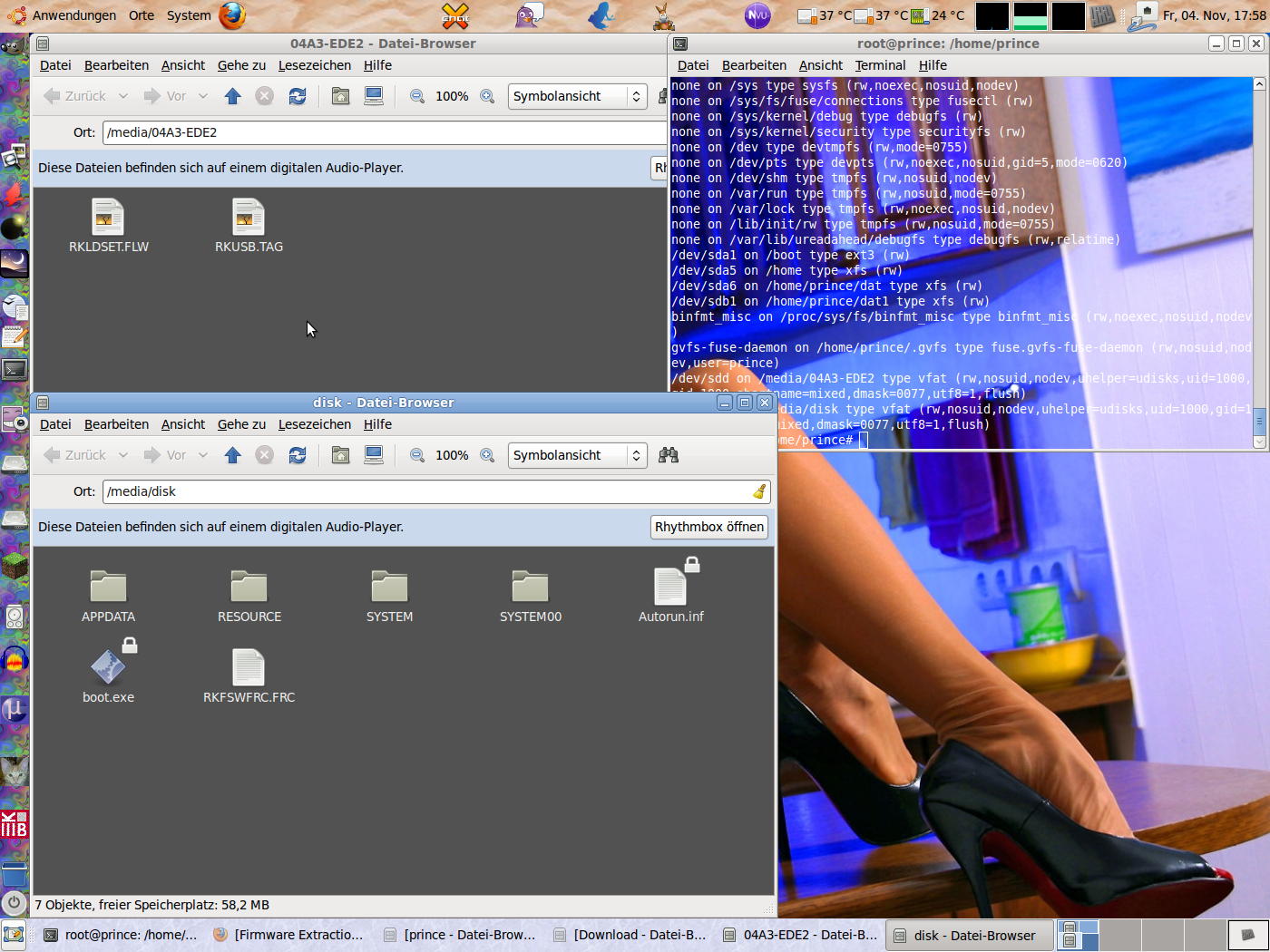Clear the location field with broom icon
Screen dimensions: 1270x952
click(x=759, y=491)
